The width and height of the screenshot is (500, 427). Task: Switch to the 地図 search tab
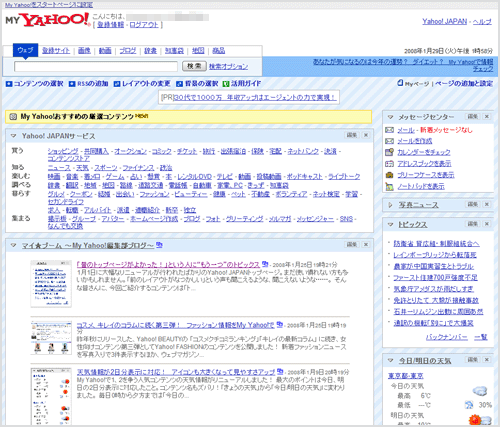198,51
